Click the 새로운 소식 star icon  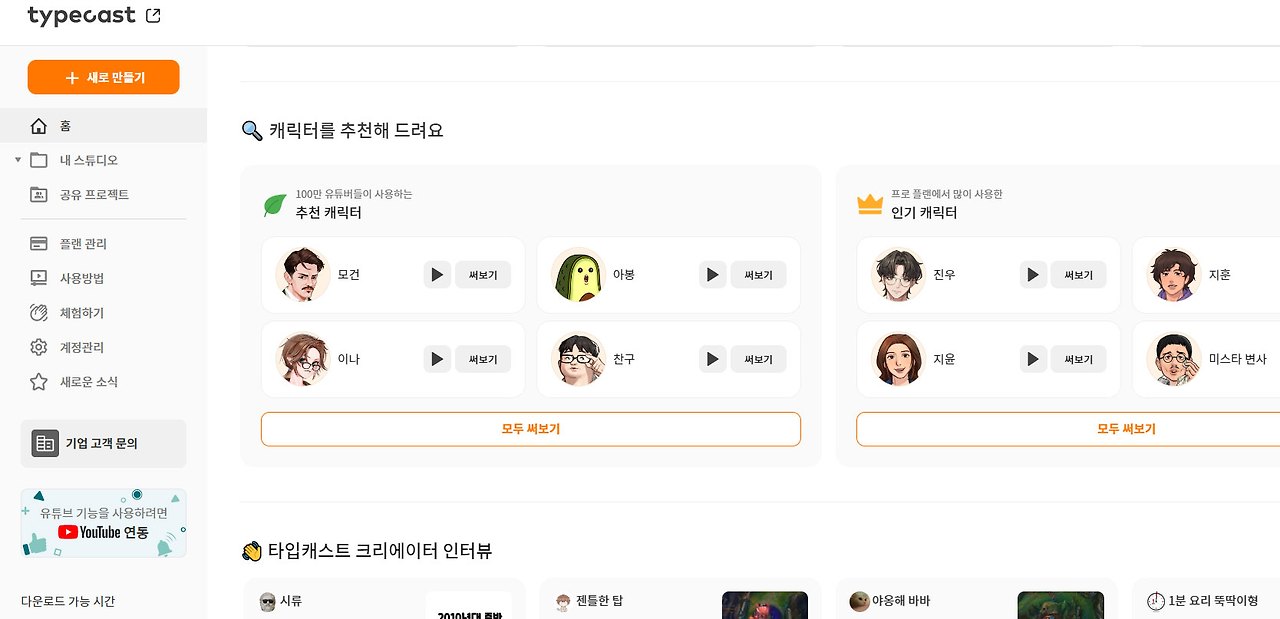coord(38,381)
